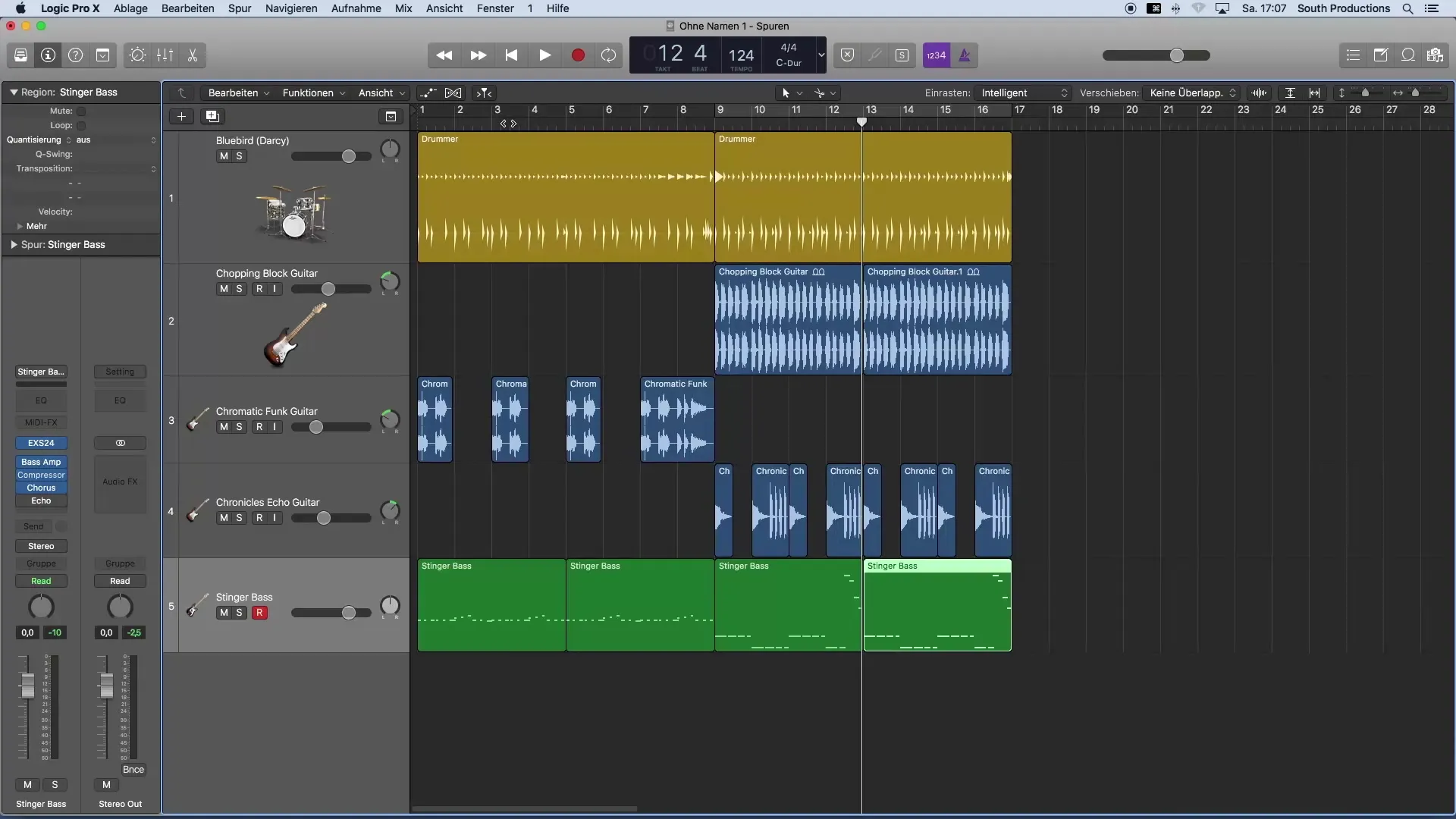The height and width of the screenshot is (819, 1456).
Task: Toggle Global Tracks button in track header
Action: click(x=391, y=116)
